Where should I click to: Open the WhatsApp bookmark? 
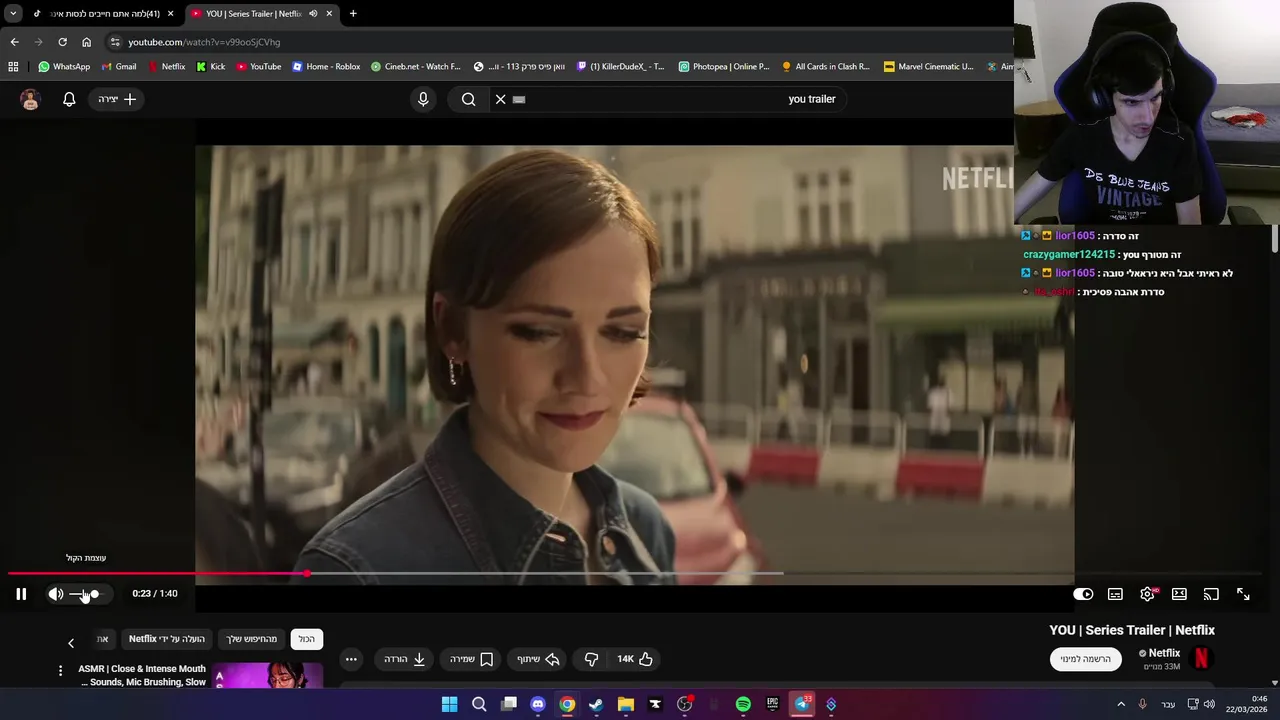pos(64,67)
